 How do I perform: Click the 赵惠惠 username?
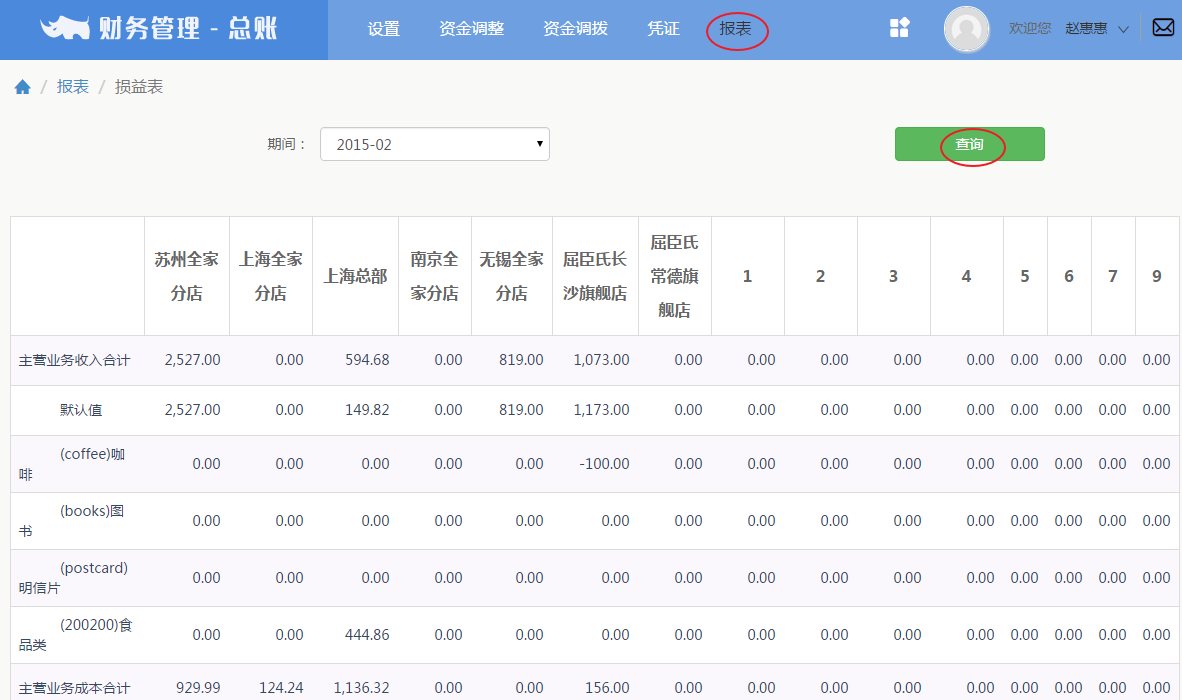point(1086,29)
